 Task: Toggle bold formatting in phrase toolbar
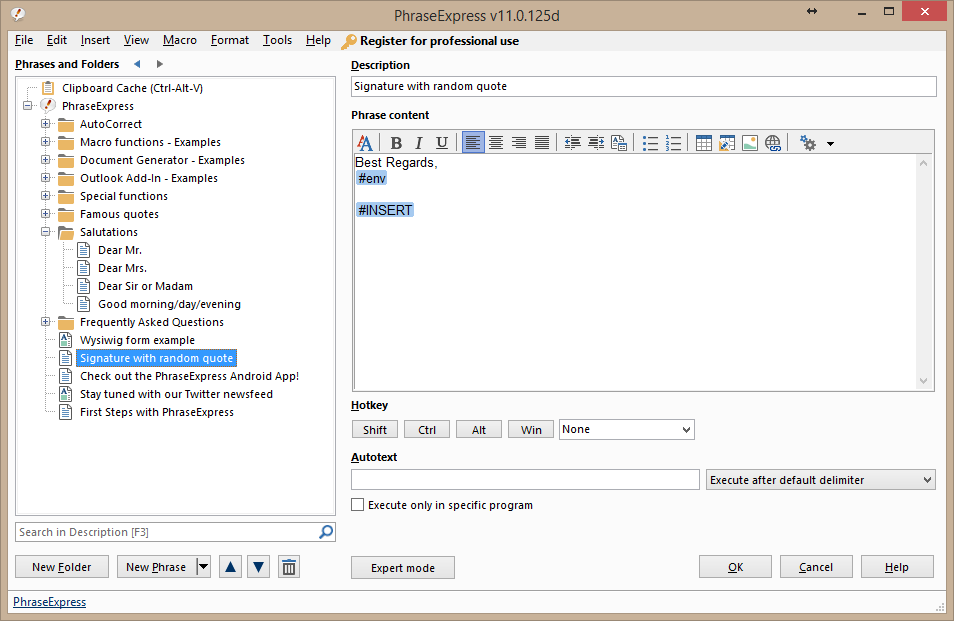pos(396,143)
